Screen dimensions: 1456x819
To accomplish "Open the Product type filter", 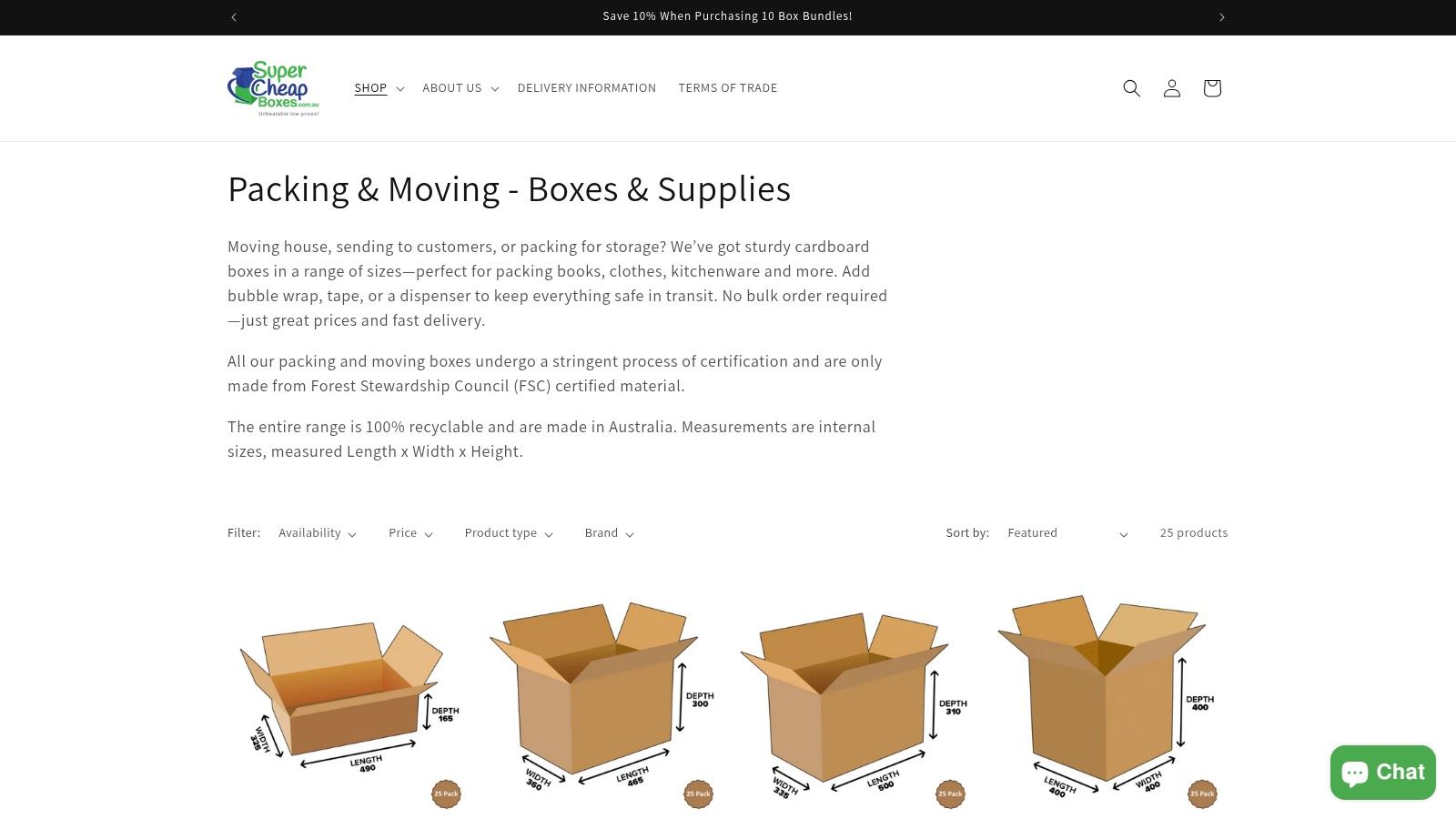I will 509,533.
